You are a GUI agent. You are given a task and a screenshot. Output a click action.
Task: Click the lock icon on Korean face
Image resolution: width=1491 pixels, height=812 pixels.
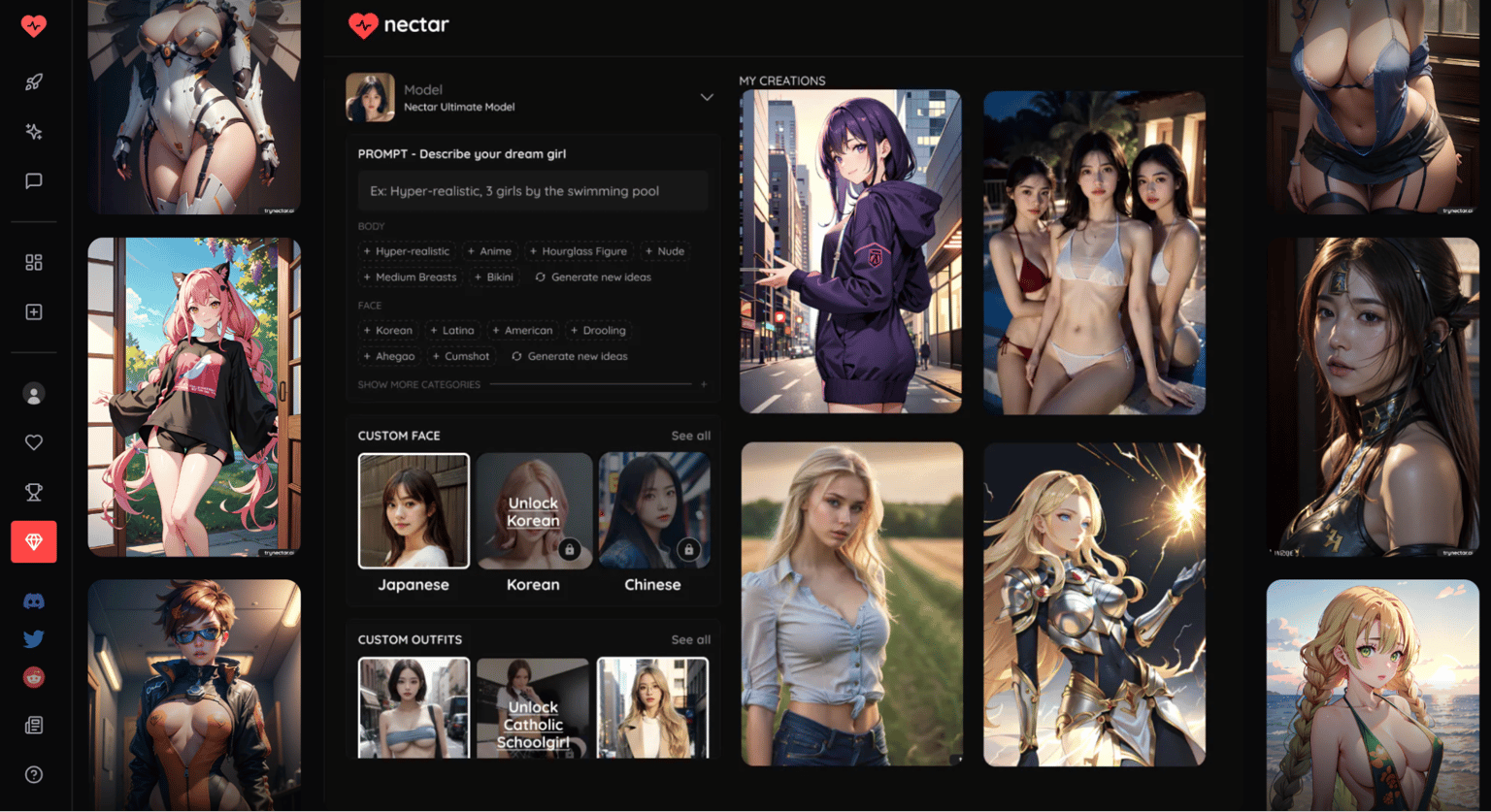pos(570,549)
